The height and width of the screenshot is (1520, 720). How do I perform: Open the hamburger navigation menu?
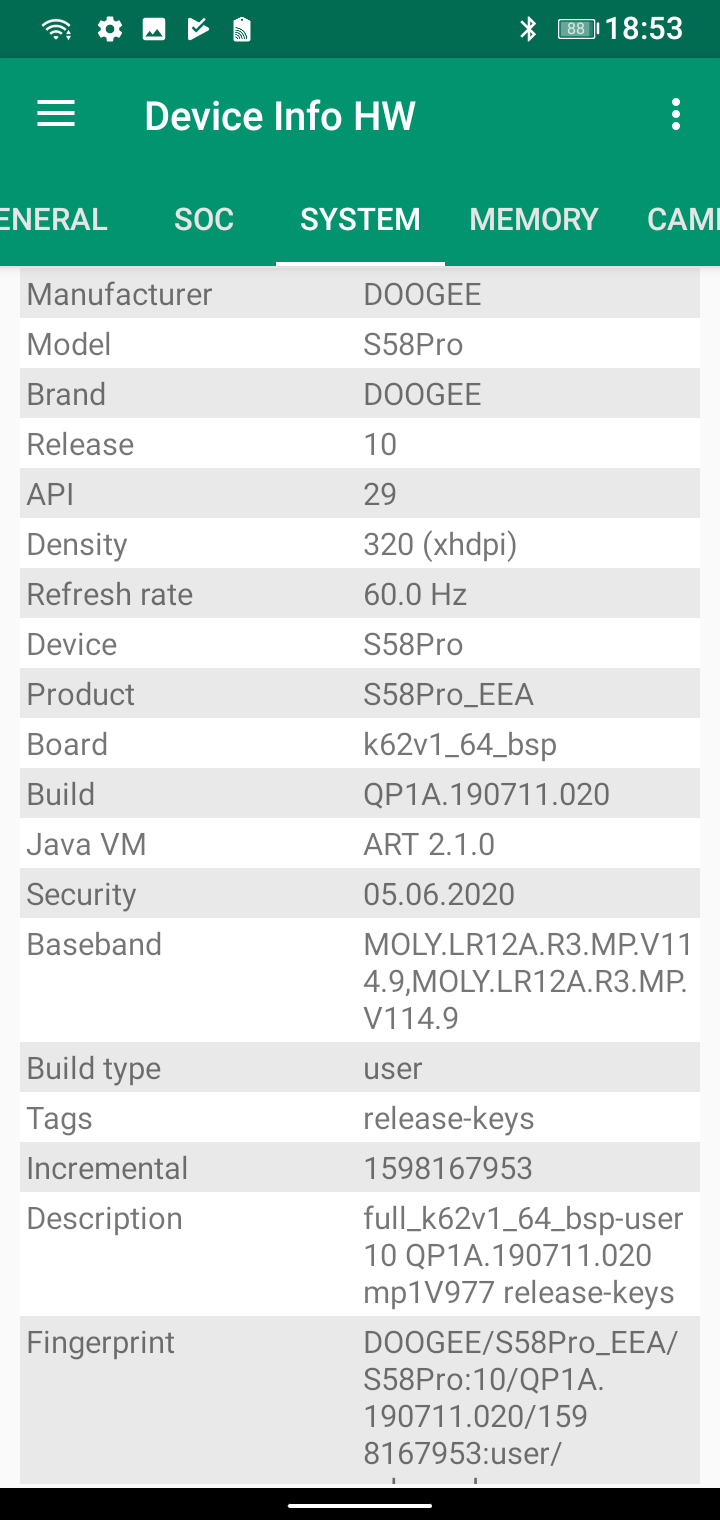(x=56, y=115)
